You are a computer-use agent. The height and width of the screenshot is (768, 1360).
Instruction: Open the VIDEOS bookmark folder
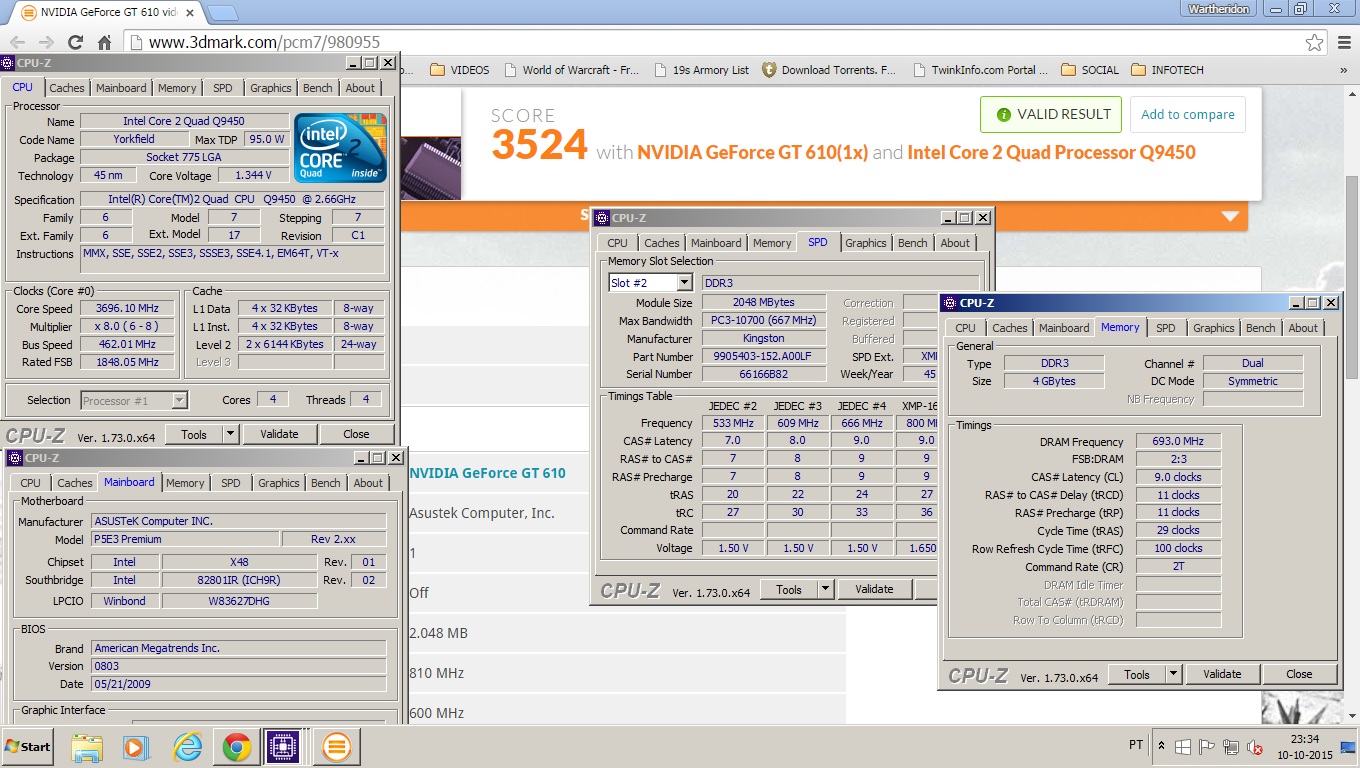(x=460, y=70)
